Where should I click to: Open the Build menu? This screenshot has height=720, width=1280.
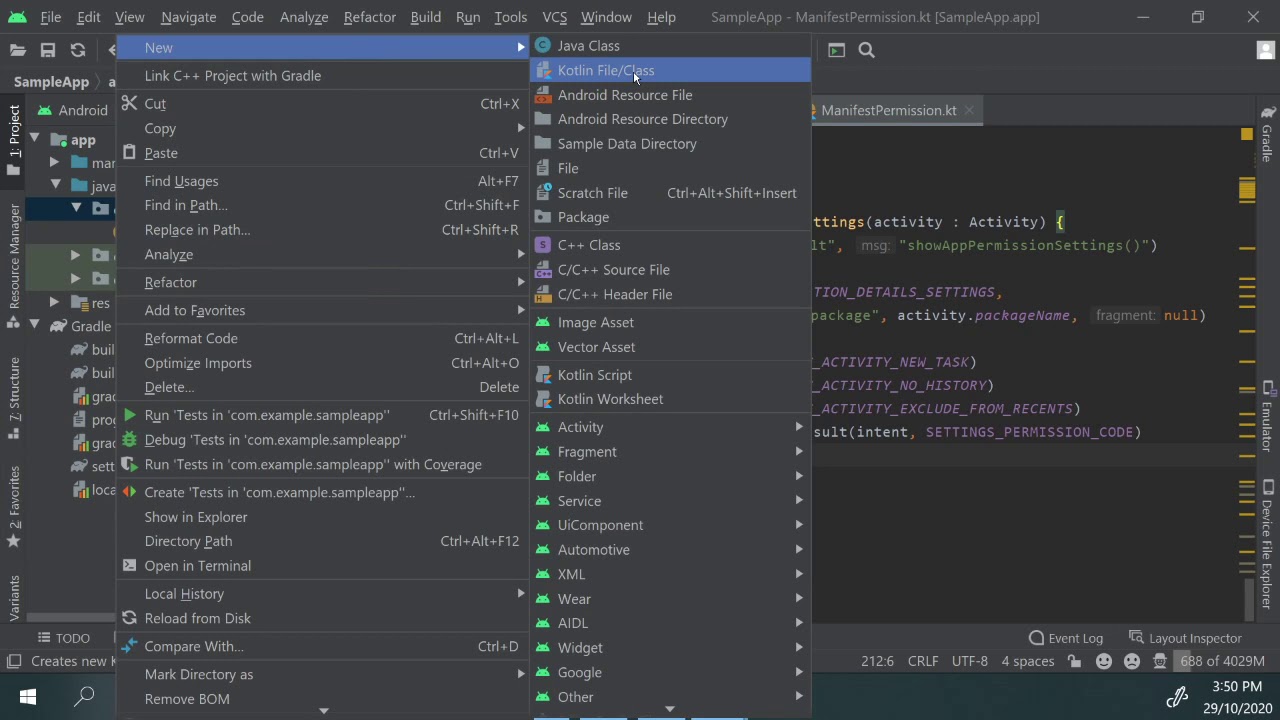[x=425, y=17]
